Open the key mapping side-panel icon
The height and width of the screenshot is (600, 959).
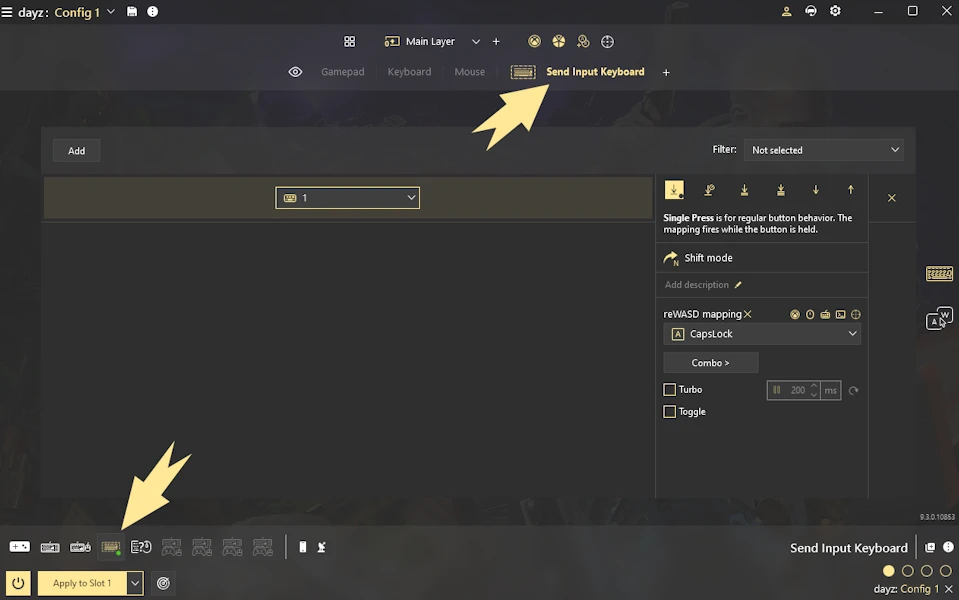click(x=939, y=318)
